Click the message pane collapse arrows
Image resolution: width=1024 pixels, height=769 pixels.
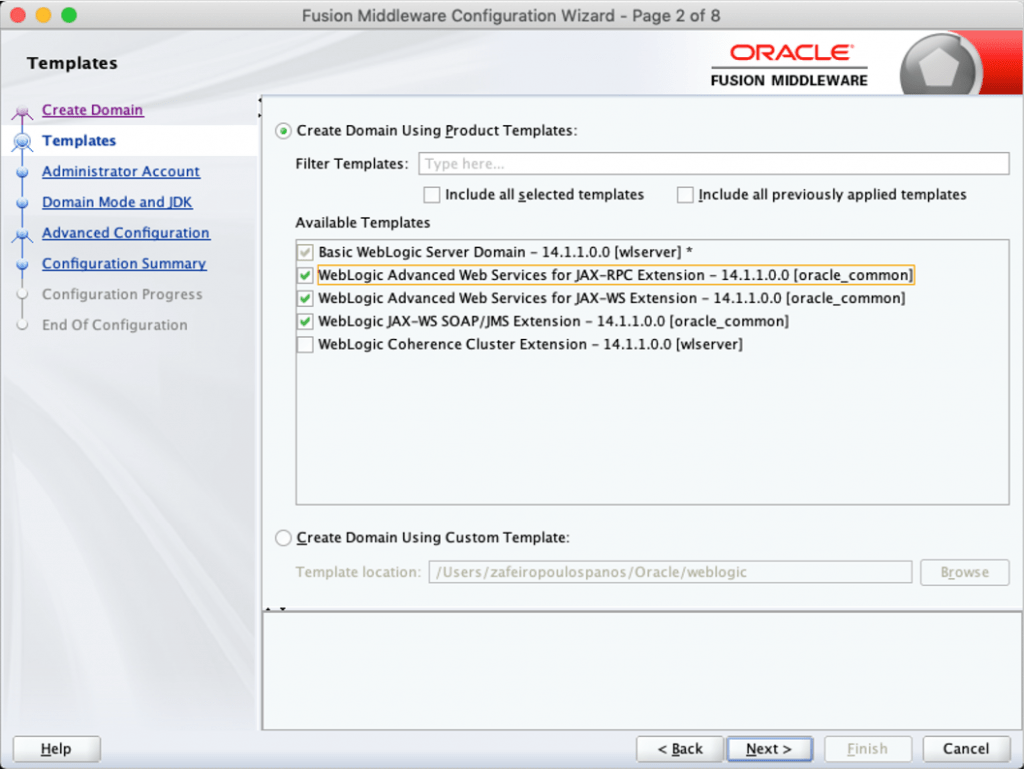[x=276, y=609]
